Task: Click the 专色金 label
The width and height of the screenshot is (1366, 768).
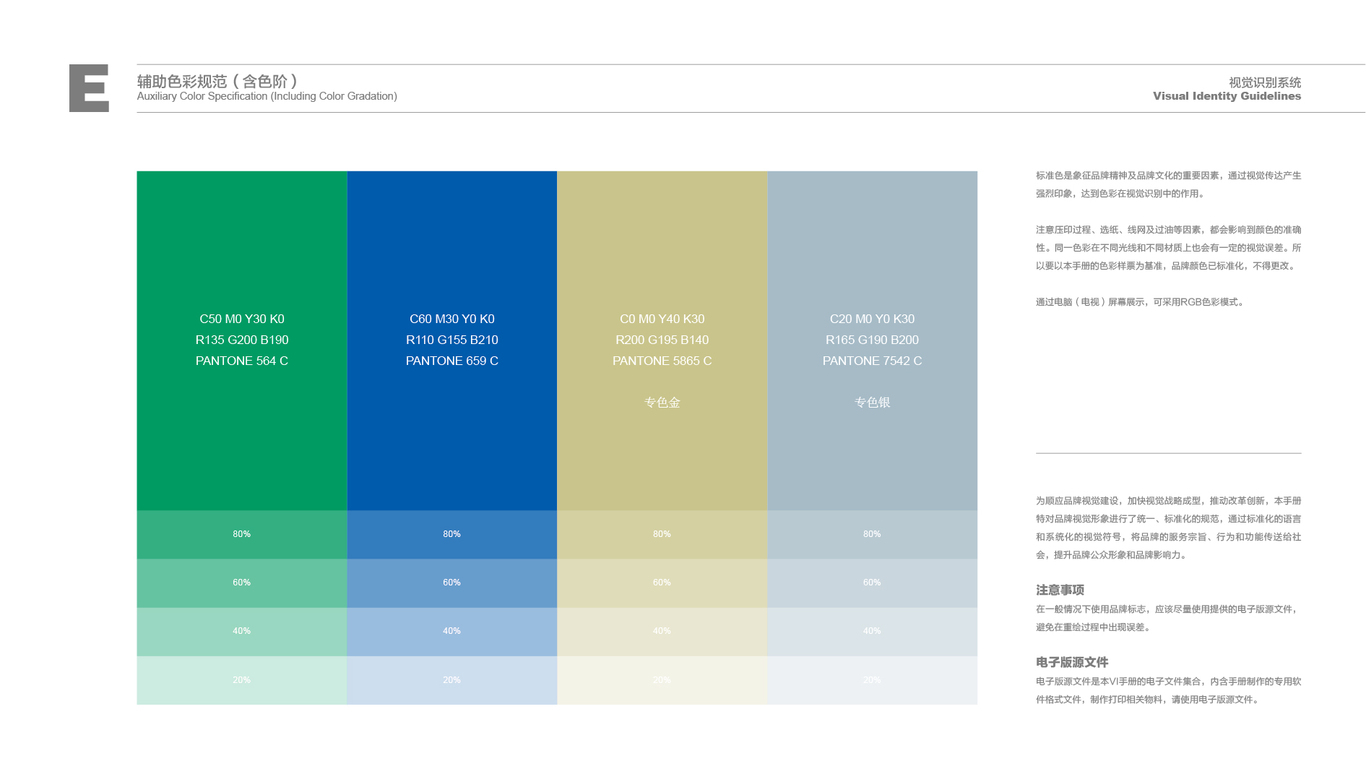Action: point(662,402)
